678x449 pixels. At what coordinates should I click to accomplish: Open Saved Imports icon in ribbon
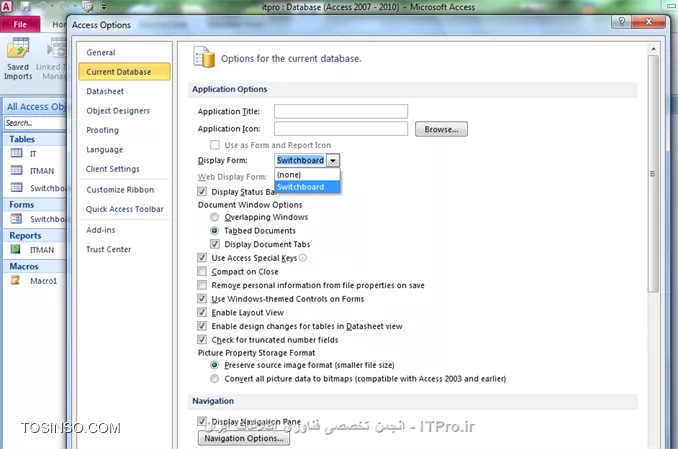(x=18, y=48)
